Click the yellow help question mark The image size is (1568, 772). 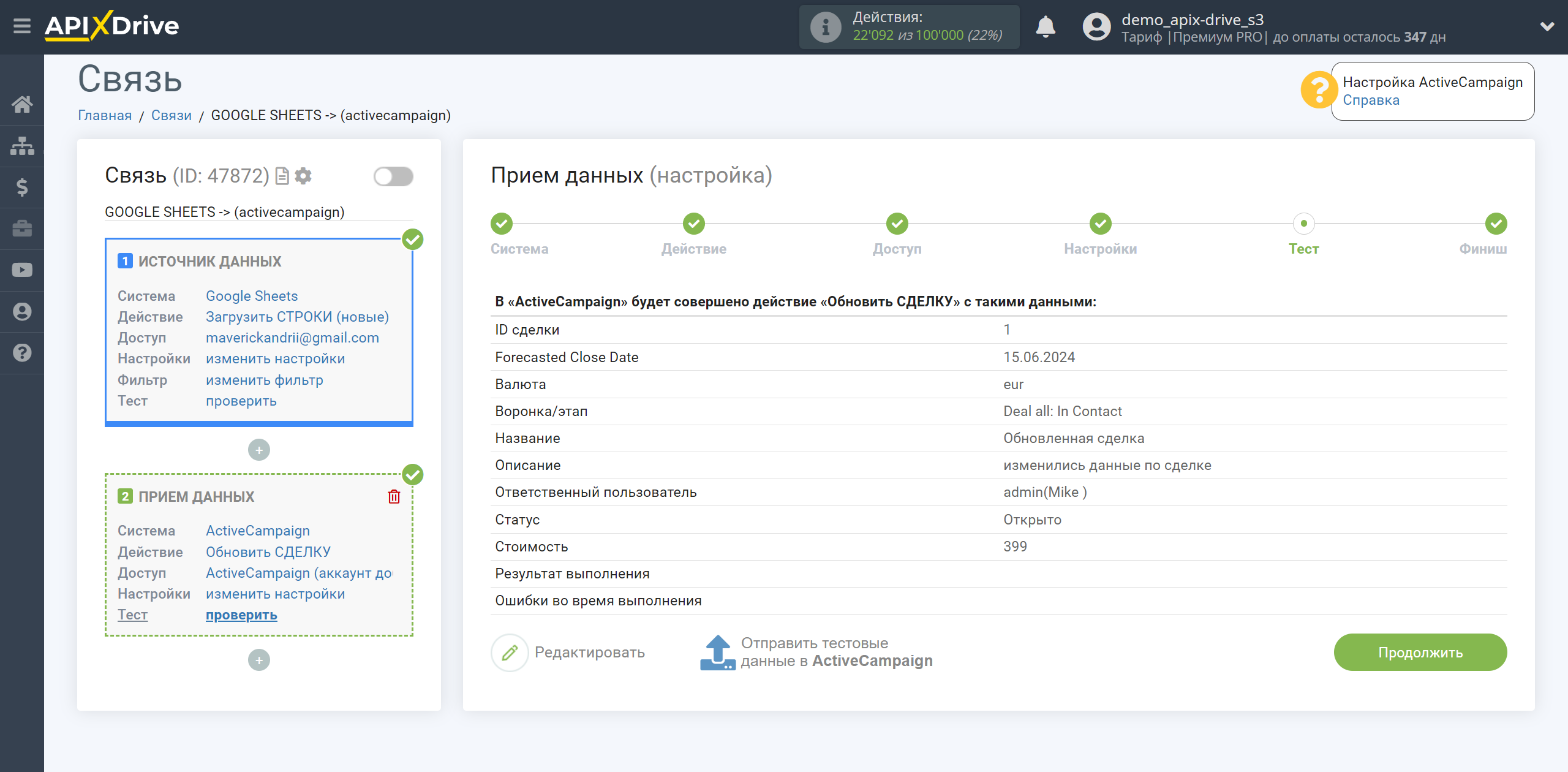pyautogui.click(x=1318, y=90)
